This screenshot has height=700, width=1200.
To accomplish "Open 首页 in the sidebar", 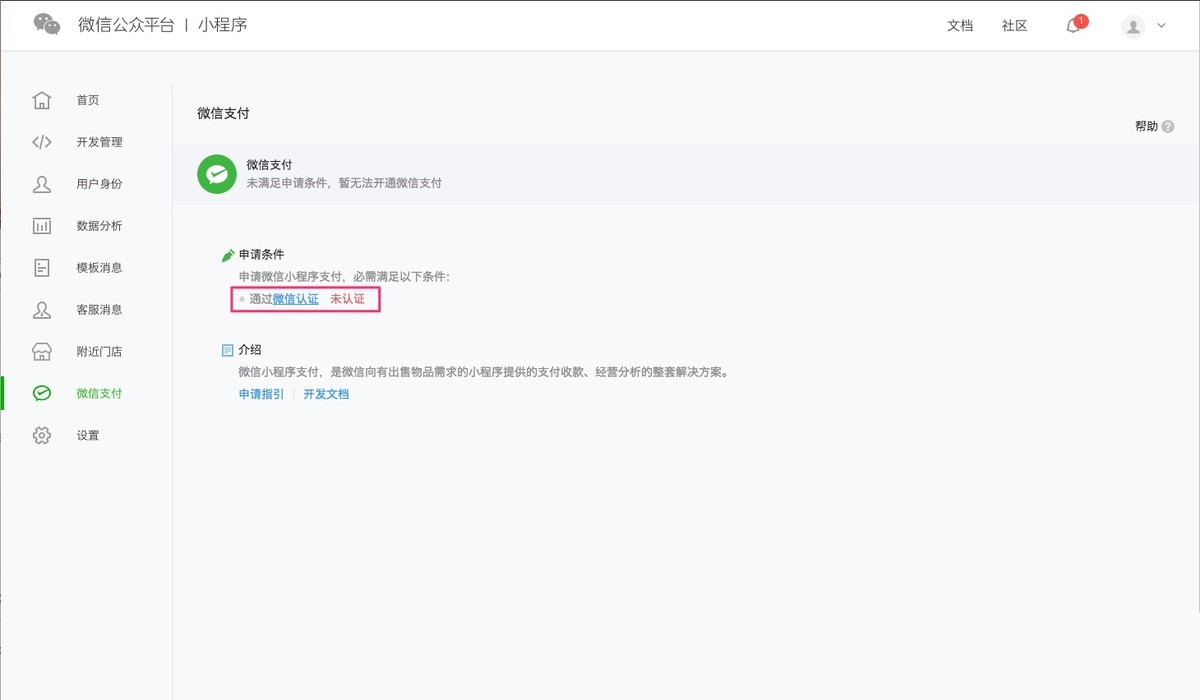I will click(88, 100).
